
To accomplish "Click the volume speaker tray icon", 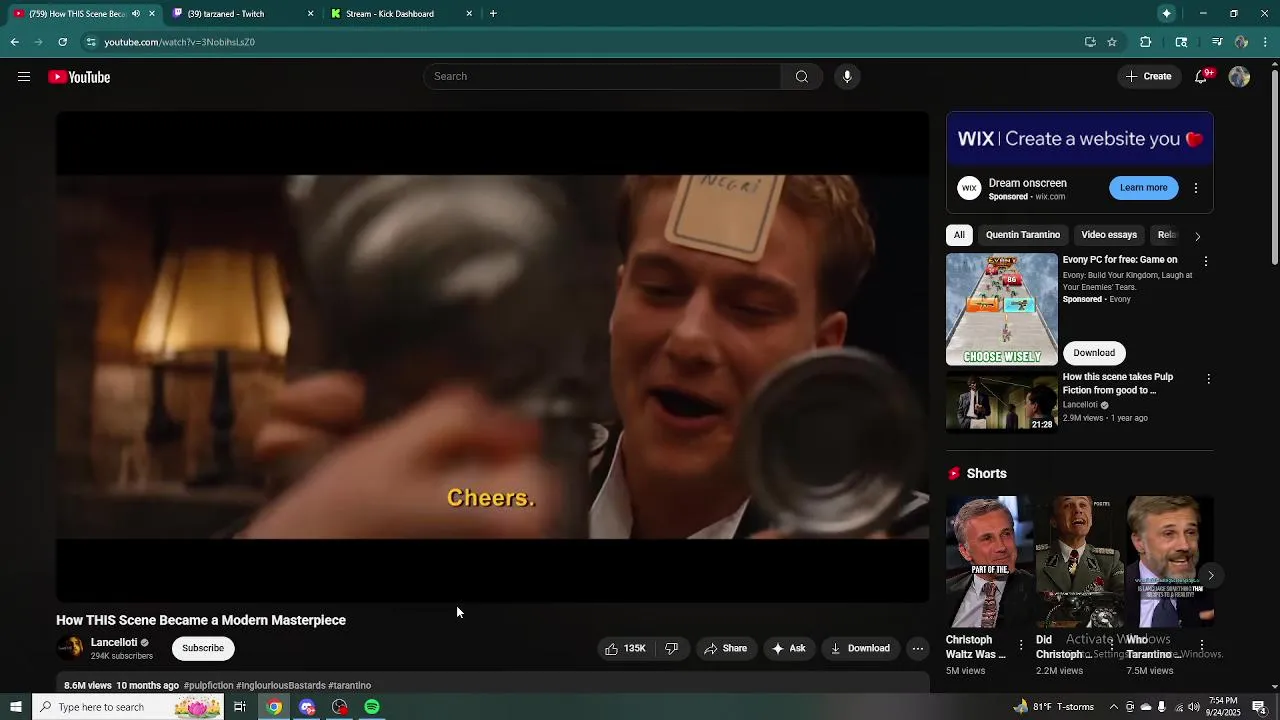I will [1193, 707].
